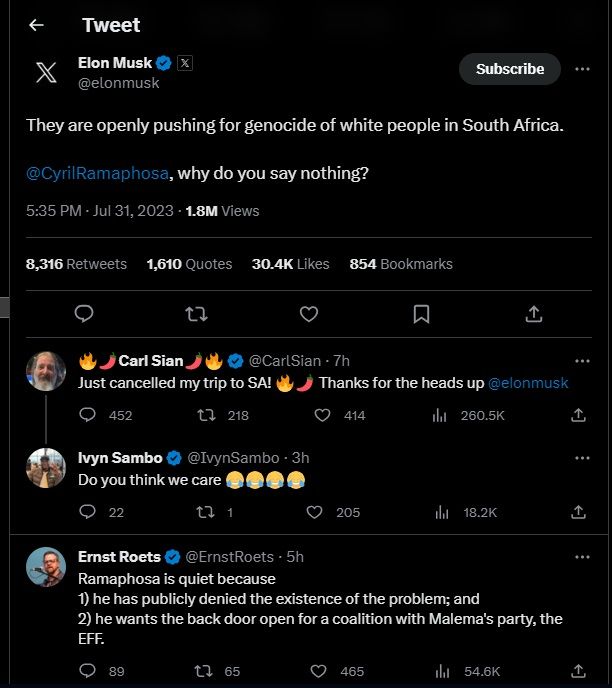Reply to Ivyn Sambo's comment
612x692 pixels.
(87, 512)
